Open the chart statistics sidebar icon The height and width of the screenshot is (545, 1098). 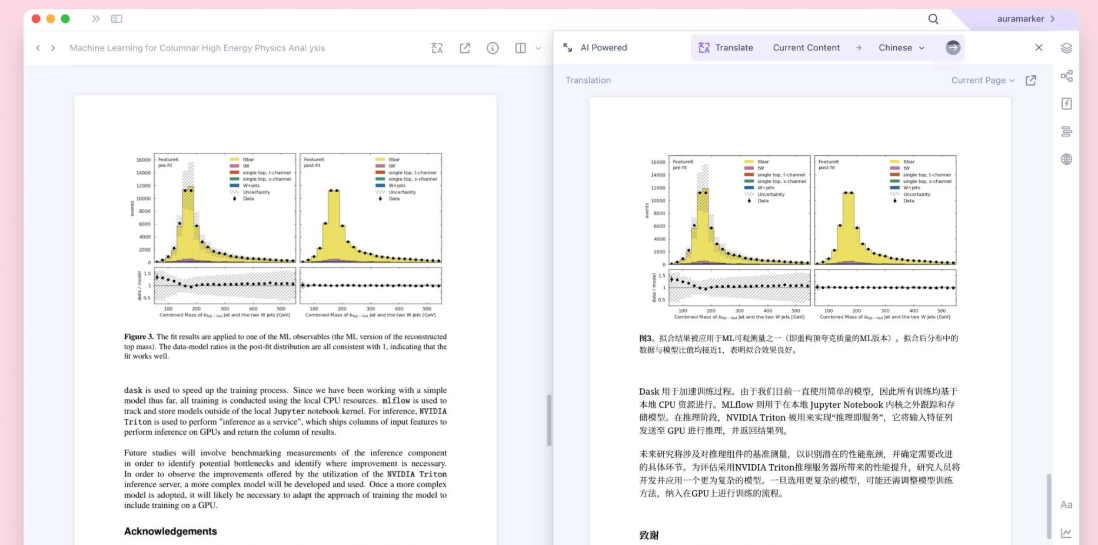click(x=1066, y=533)
